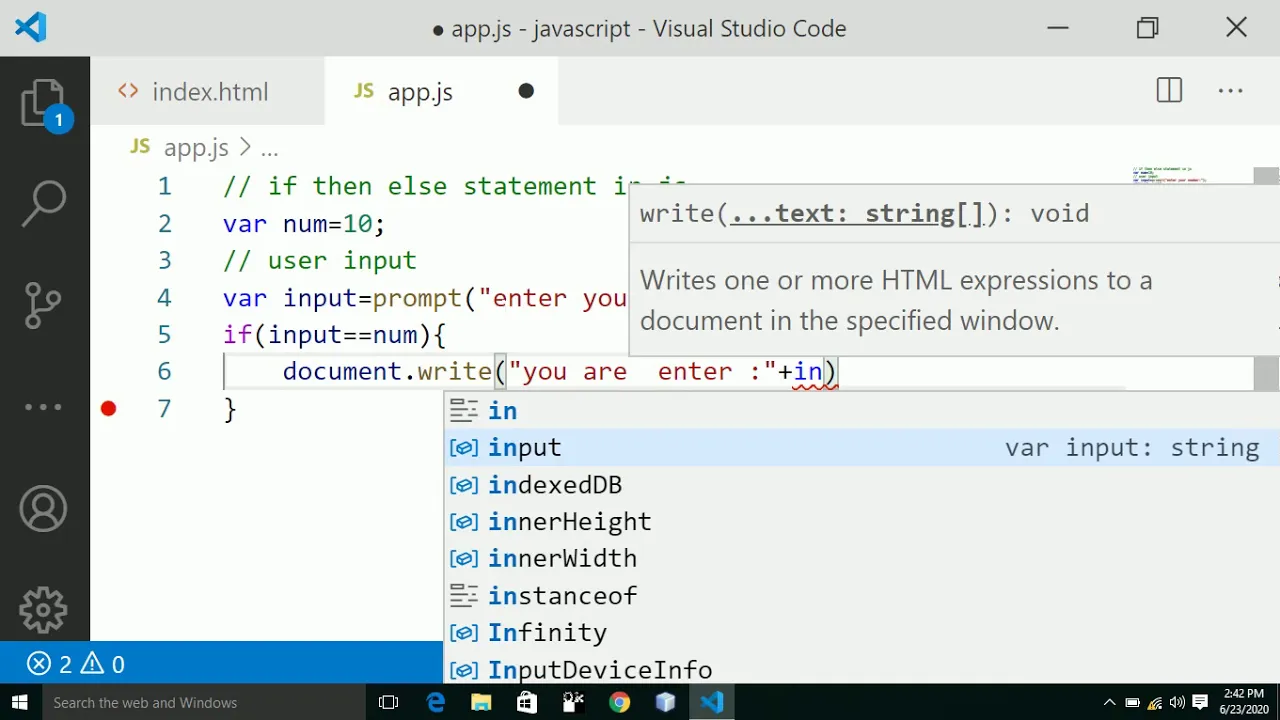Image resolution: width=1280 pixels, height=720 pixels.
Task: Switch to the app.js tab
Action: 442,91
